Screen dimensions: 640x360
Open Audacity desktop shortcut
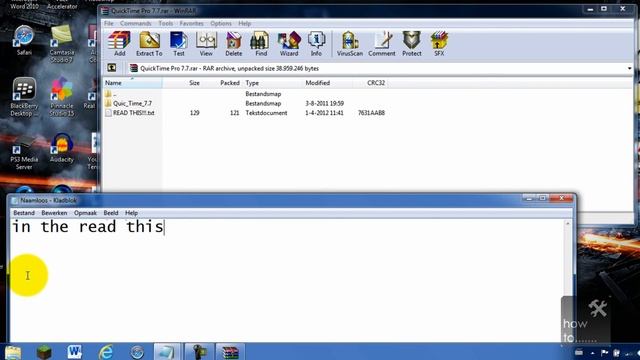point(62,148)
